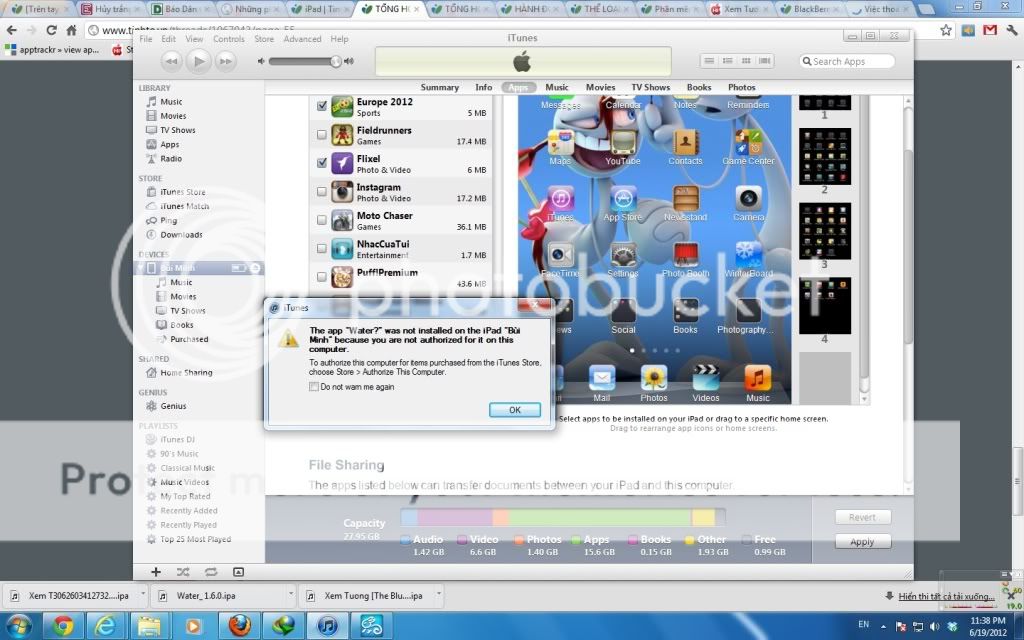Switch to the Photos device tab
Image resolution: width=1024 pixels, height=640 pixels.
click(741, 88)
